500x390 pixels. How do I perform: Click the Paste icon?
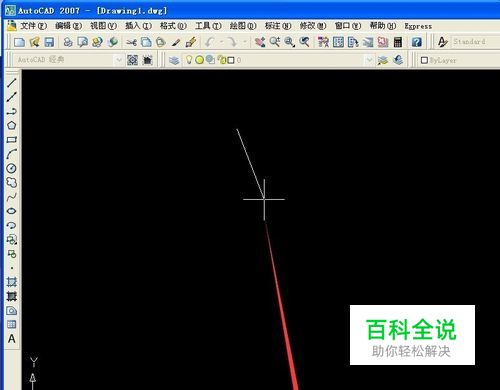[161, 42]
